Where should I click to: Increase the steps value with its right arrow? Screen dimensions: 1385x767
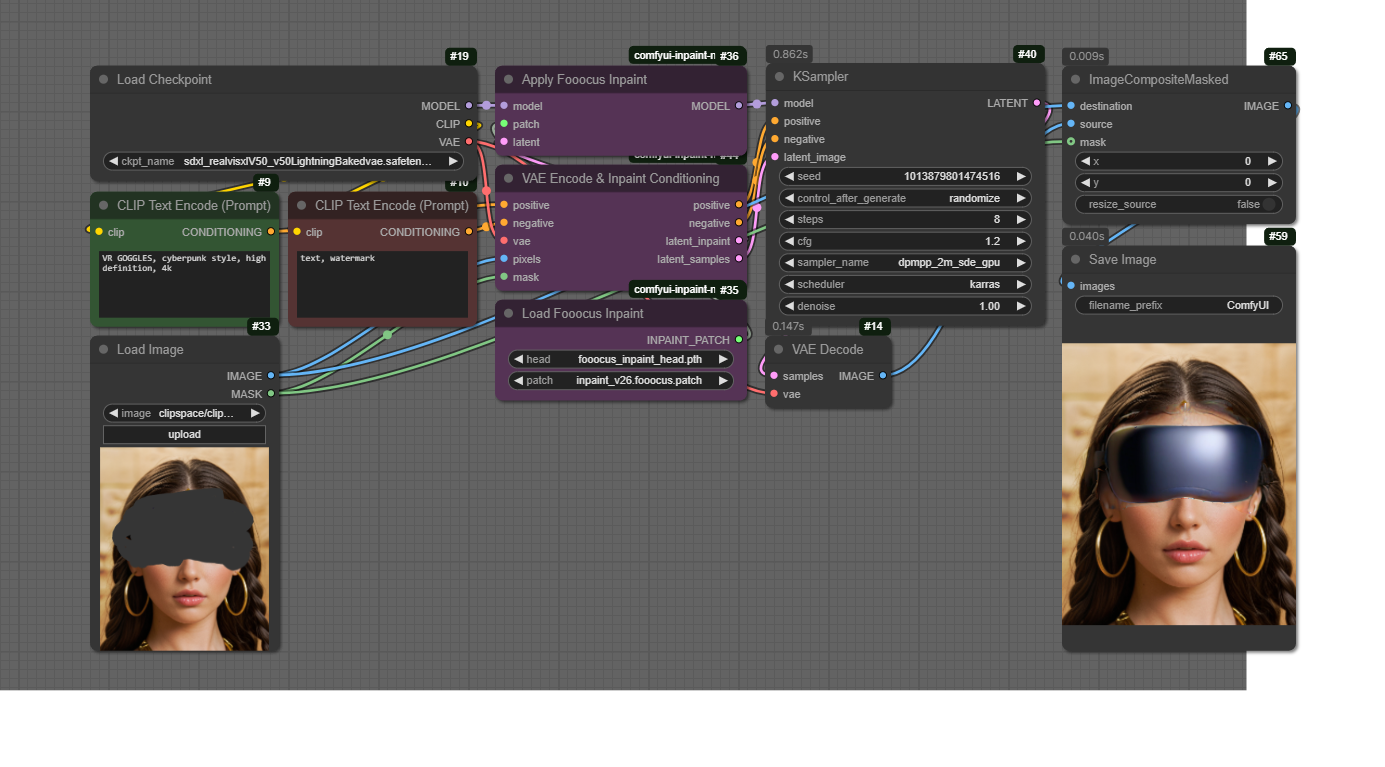[1021, 220]
